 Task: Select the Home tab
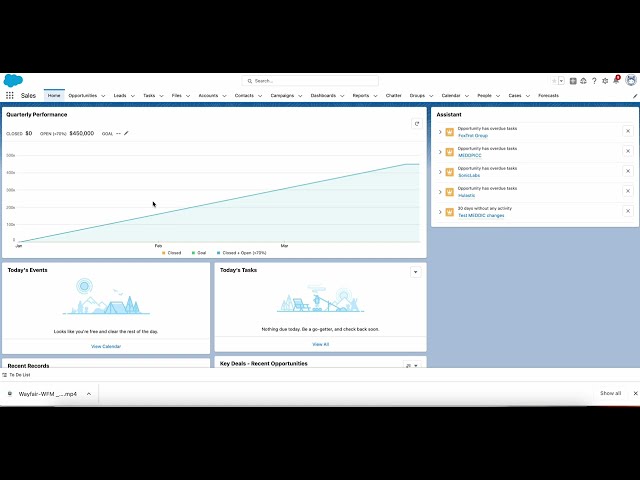click(x=54, y=96)
